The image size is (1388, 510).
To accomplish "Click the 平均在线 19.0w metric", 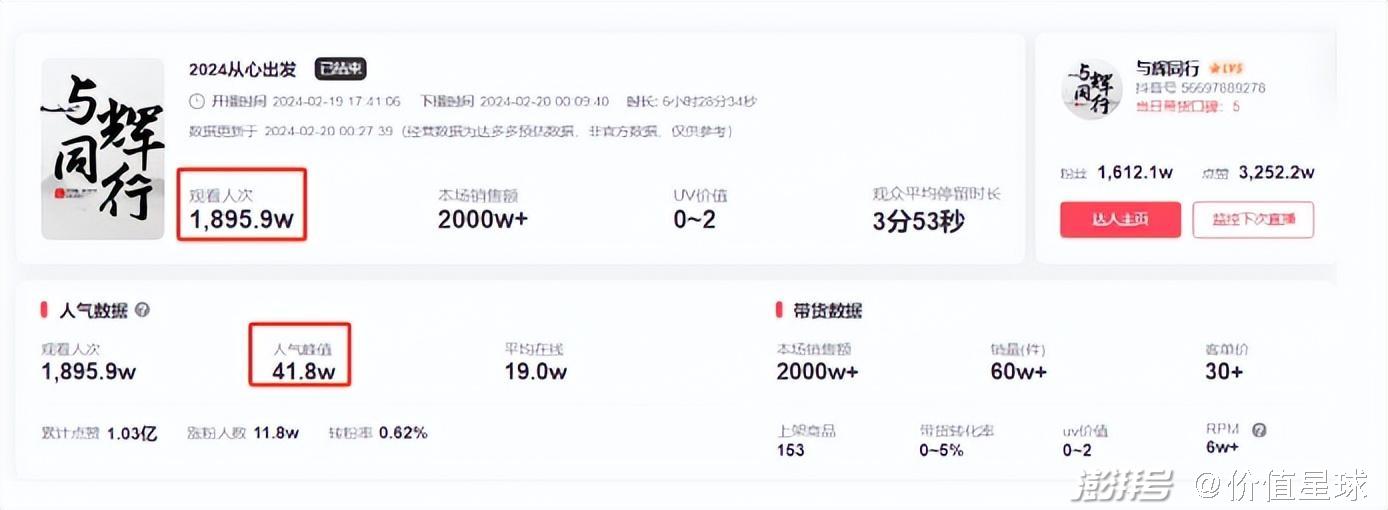I will pyautogui.click(x=535, y=362).
